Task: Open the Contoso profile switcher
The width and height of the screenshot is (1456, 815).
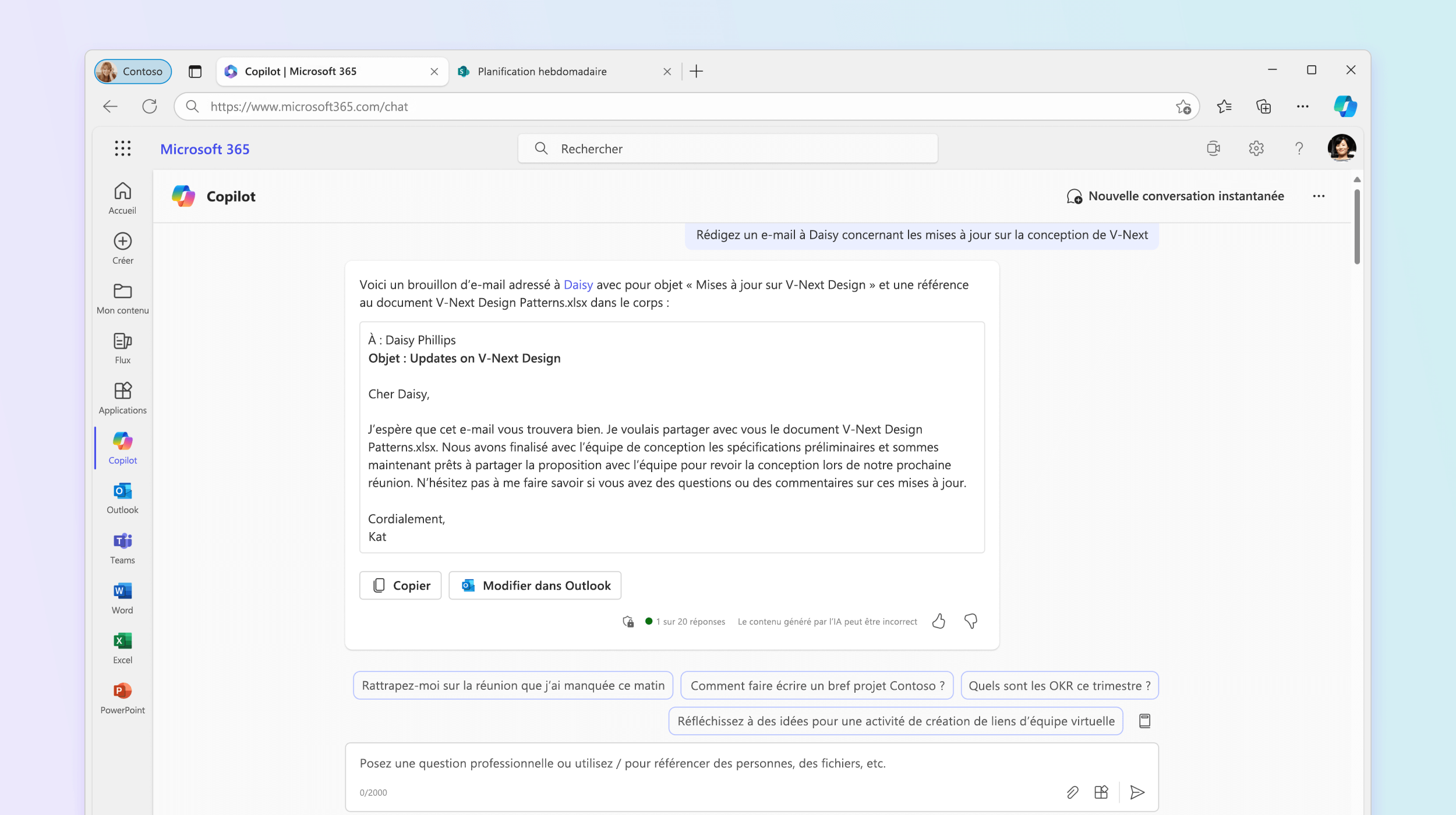Action: tap(133, 72)
